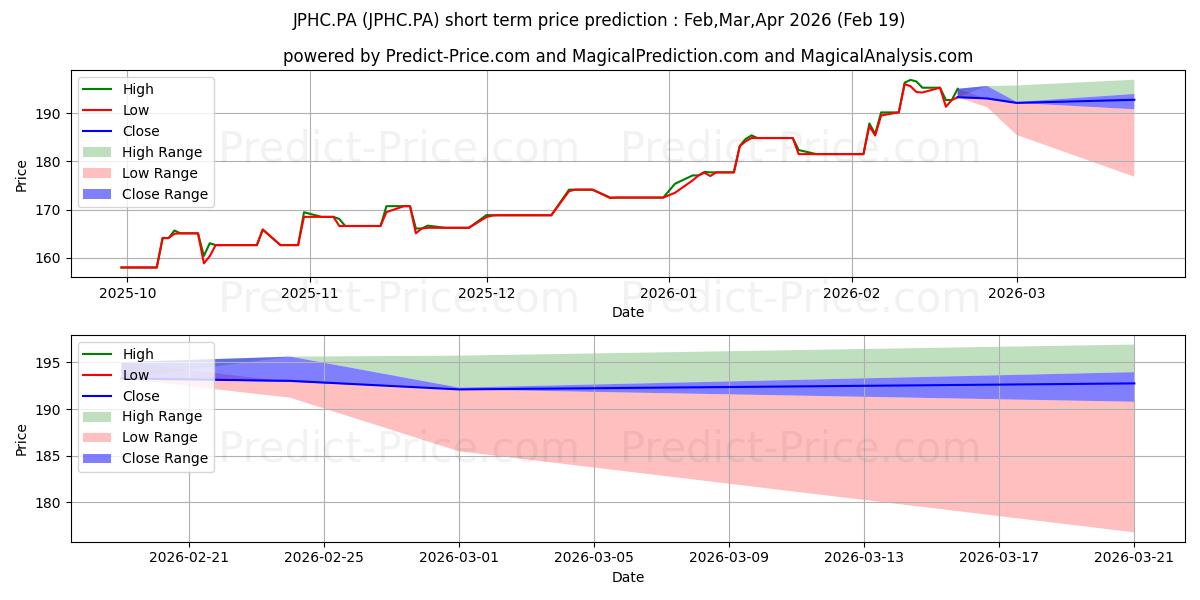Click the Date label under bottom chart
Screen dimensions: 1200x600
click(627, 577)
